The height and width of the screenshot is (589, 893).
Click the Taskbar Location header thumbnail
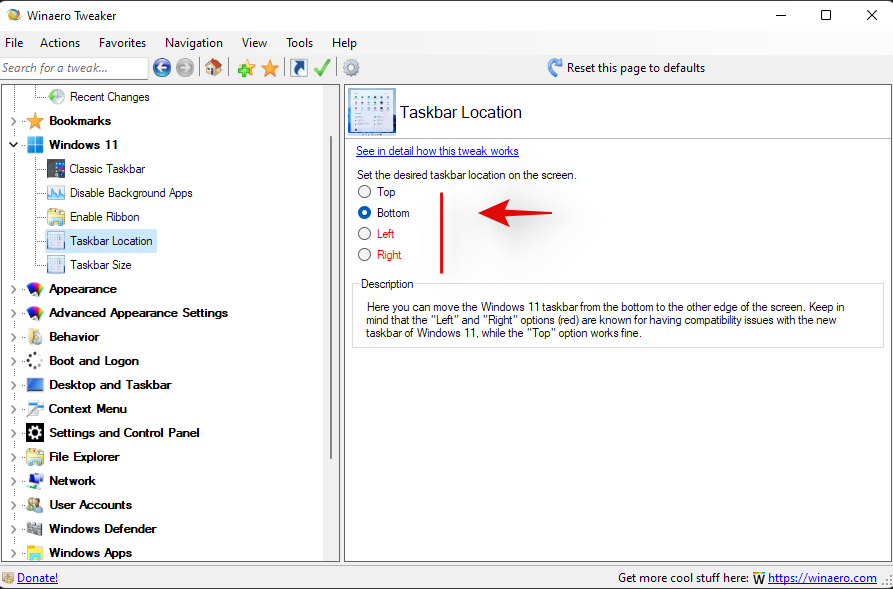[372, 112]
